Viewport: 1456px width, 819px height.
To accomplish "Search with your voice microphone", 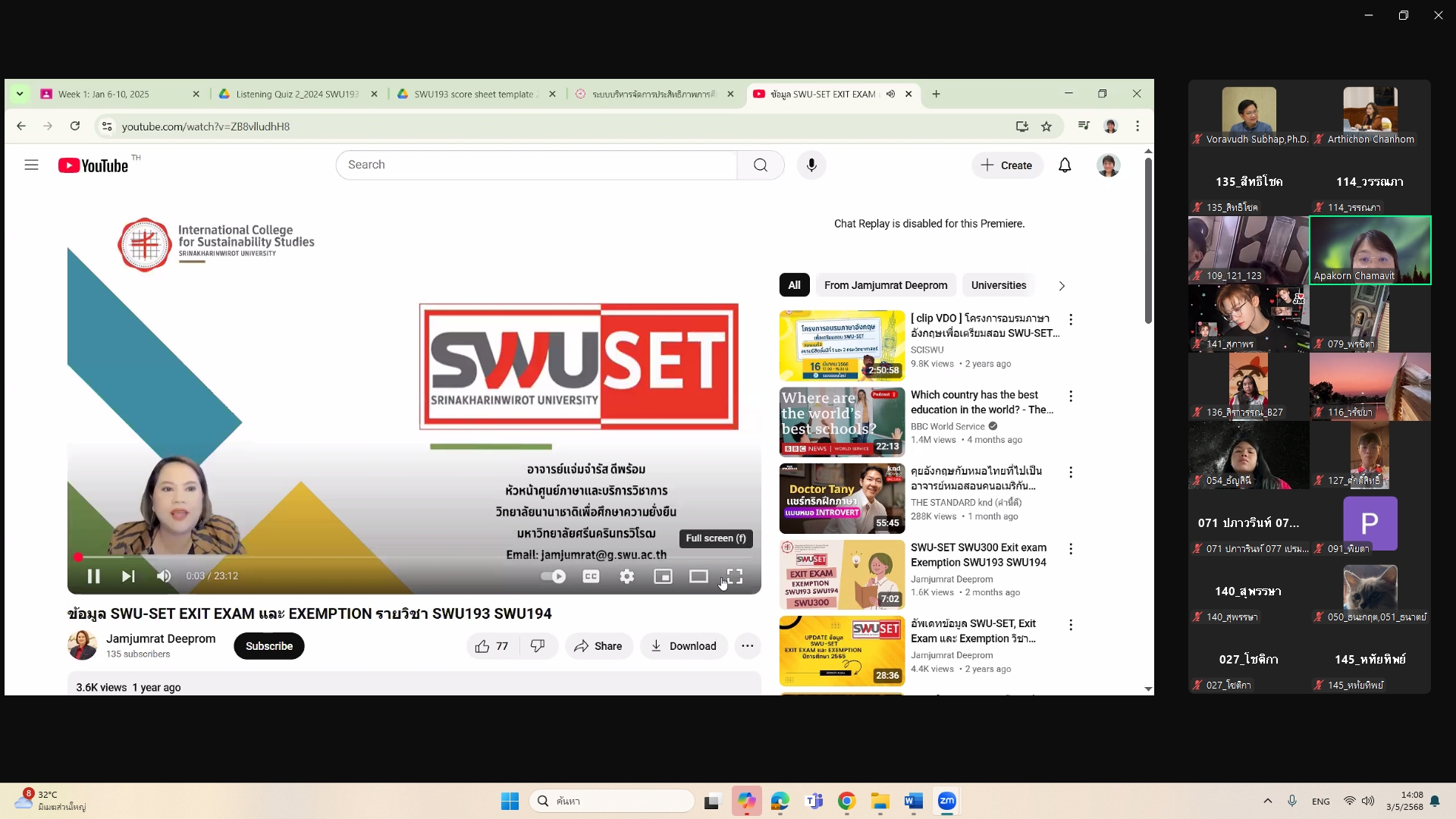I will click(x=811, y=165).
